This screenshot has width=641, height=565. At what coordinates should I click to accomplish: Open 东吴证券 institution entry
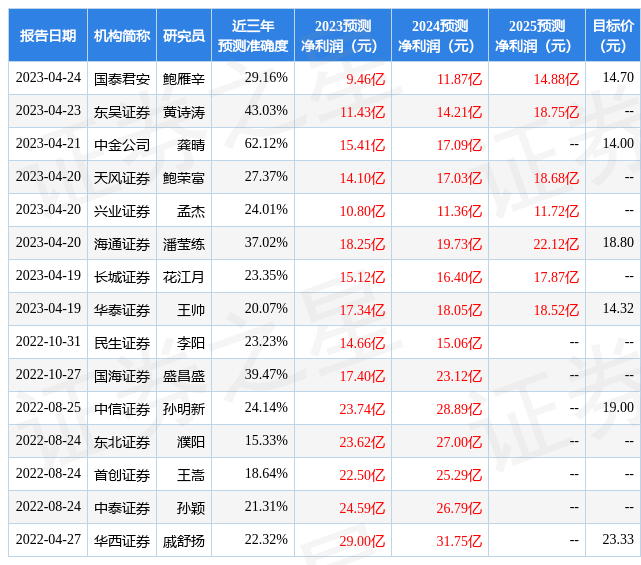click(x=122, y=111)
